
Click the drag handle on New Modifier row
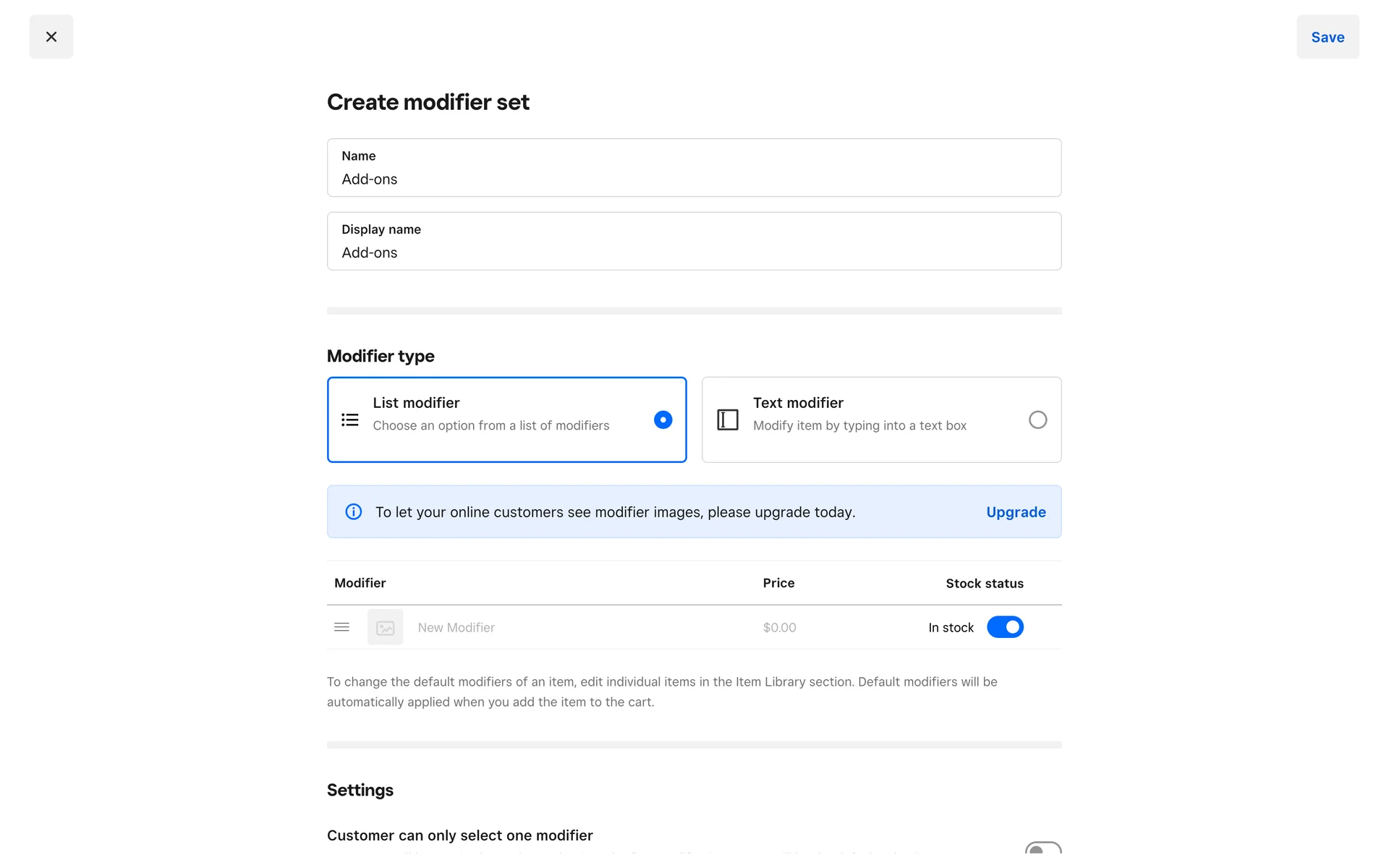pyautogui.click(x=341, y=627)
